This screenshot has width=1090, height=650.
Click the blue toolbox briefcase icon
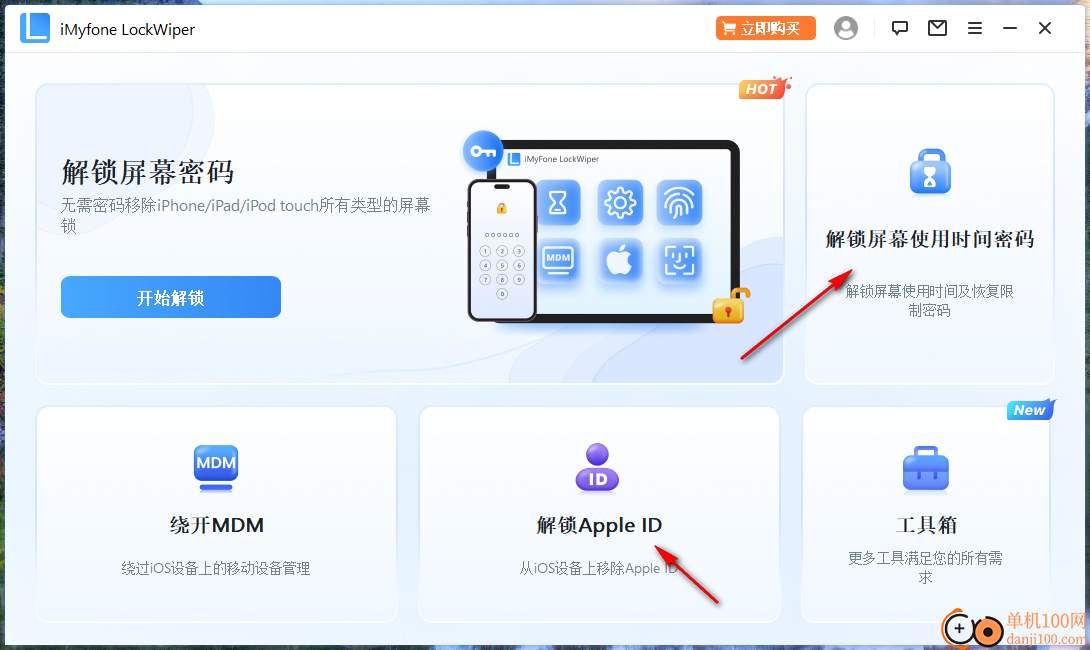pyautogui.click(x=925, y=469)
